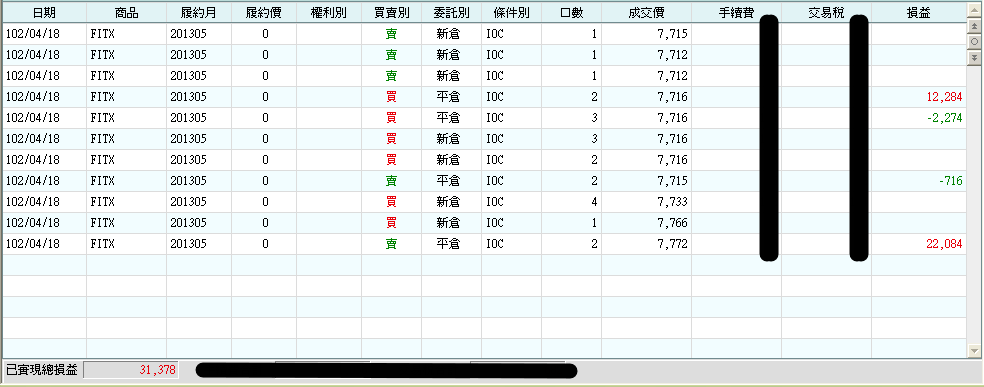Click the quantity 2 in the 22,084 row
Image resolution: width=984 pixels, height=387 pixels.
click(594, 244)
